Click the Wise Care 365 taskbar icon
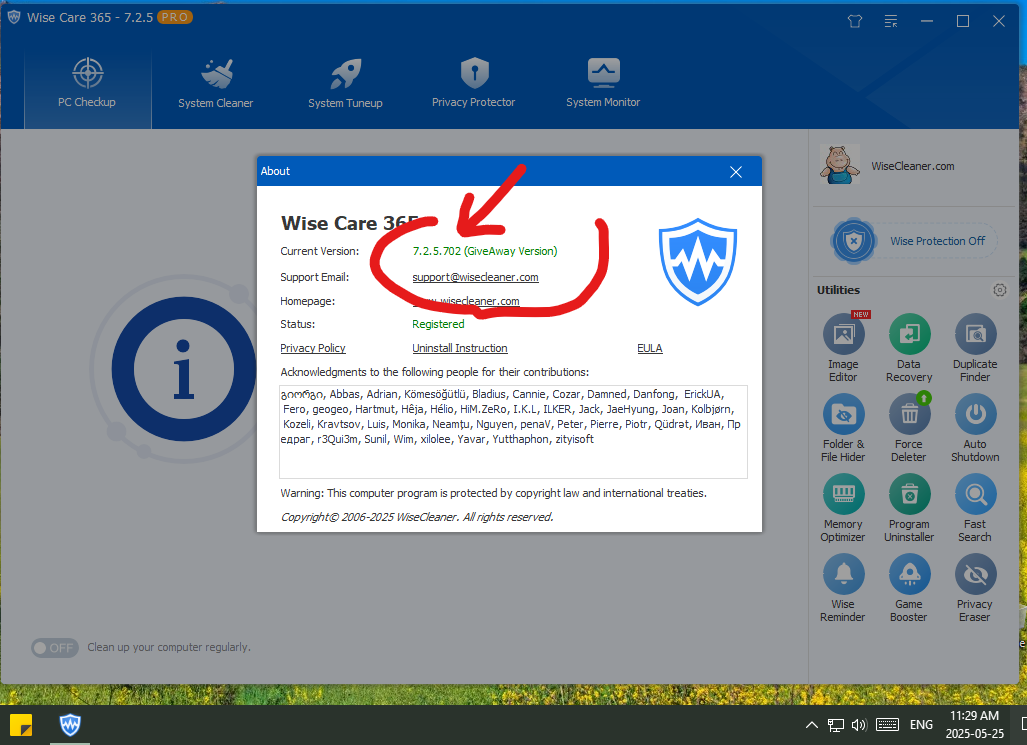This screenshot has height=745, width=1027. (70, 725)
